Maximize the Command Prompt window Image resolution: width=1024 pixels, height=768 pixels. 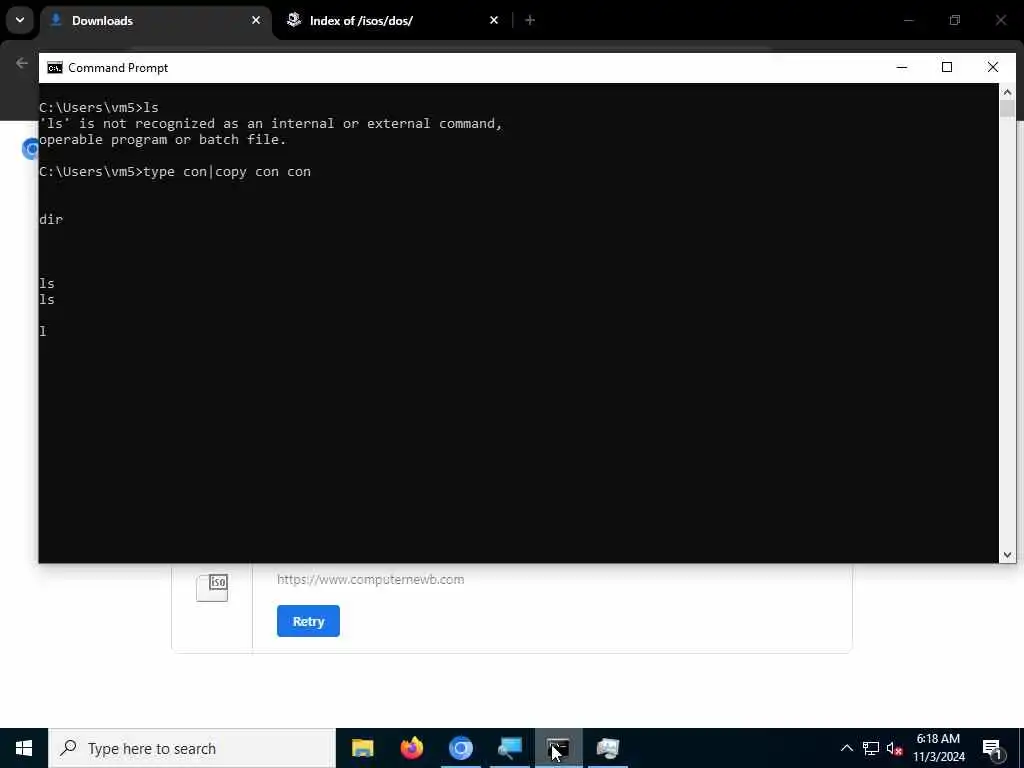(x=947, y=67)
